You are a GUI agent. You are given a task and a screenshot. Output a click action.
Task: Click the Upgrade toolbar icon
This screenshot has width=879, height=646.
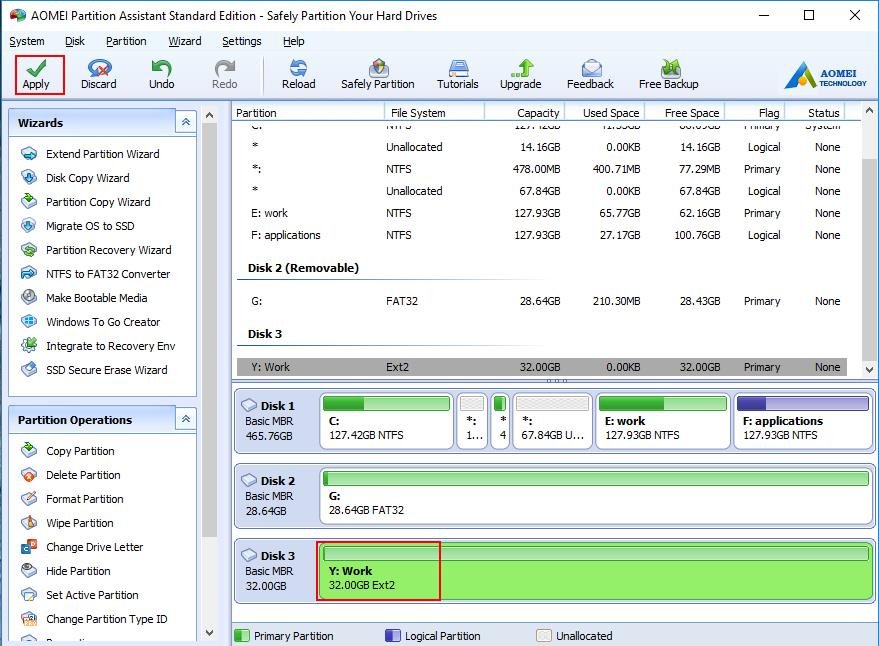(521, 75)
